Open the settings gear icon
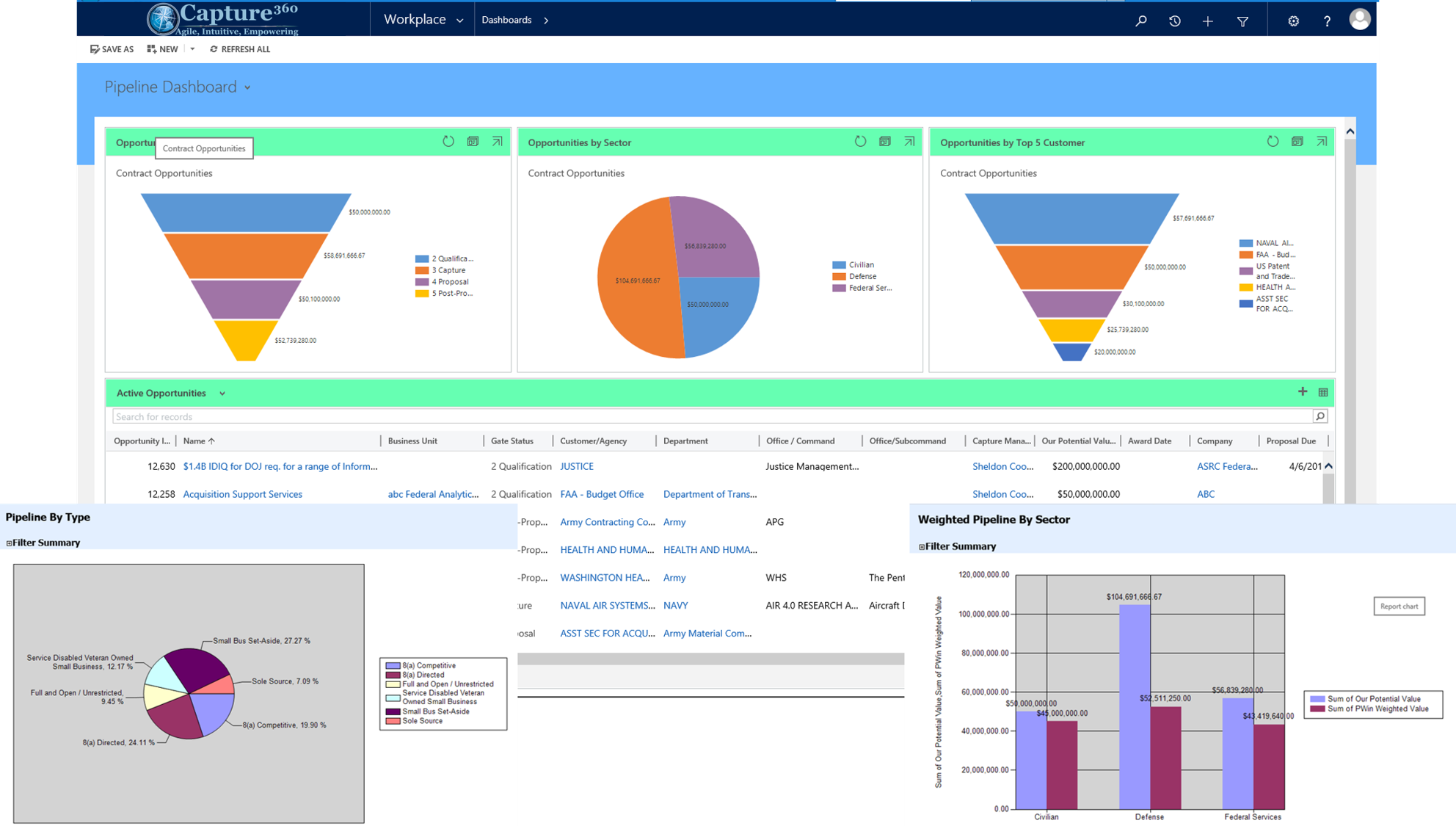The height and width of the screenshot is (826, 1456). point(1293,21)
